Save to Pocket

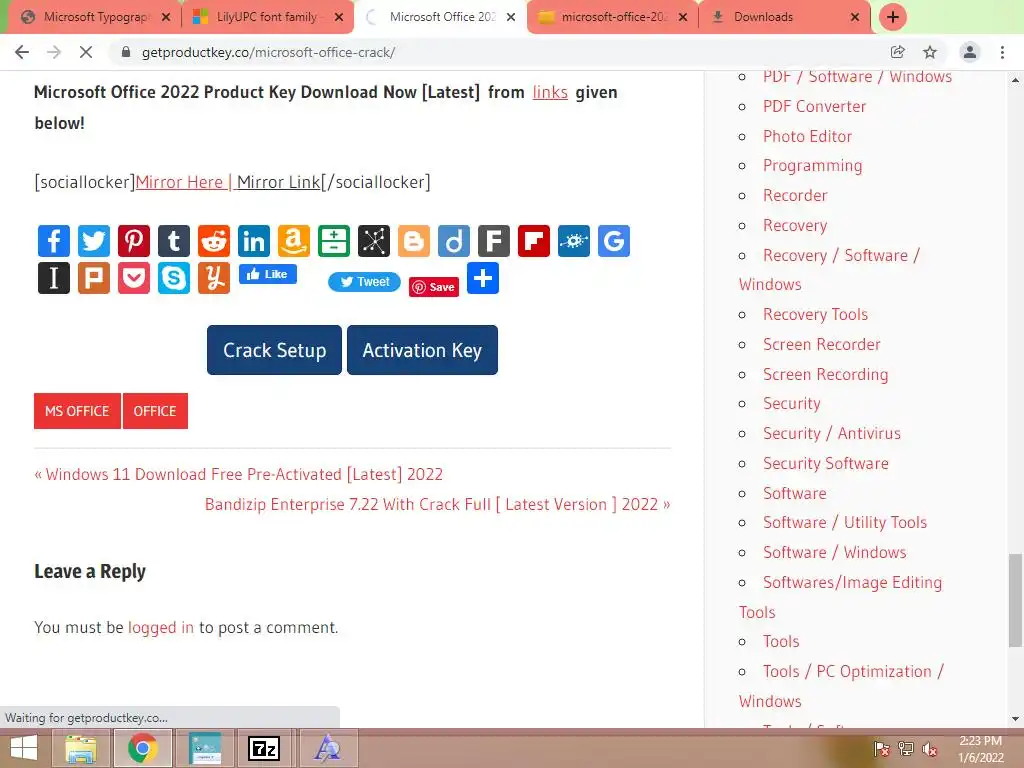pos(134,278)
